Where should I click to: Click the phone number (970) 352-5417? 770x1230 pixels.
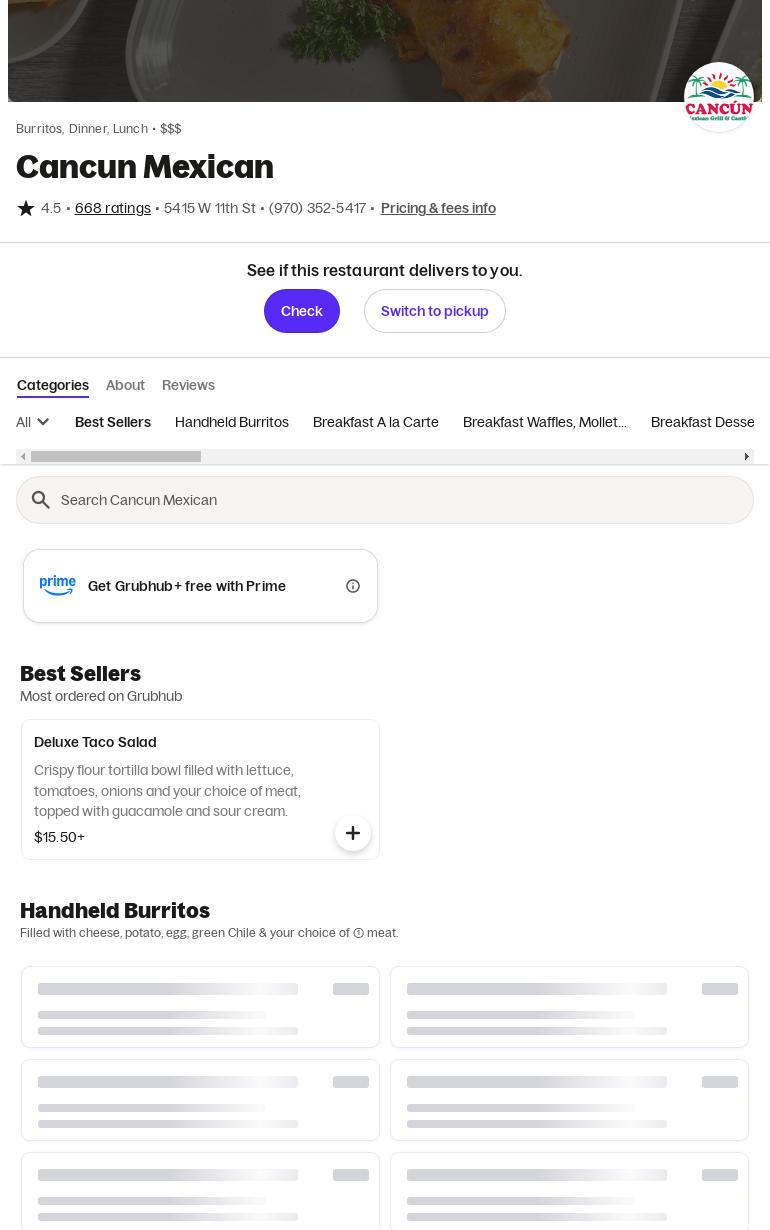(x=317, y=208)
